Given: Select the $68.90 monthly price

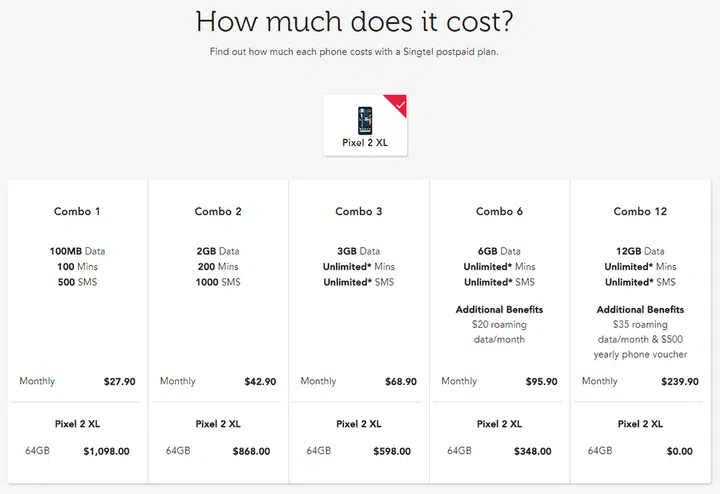Looking at the screenshot, I should [x=400, y=382].
